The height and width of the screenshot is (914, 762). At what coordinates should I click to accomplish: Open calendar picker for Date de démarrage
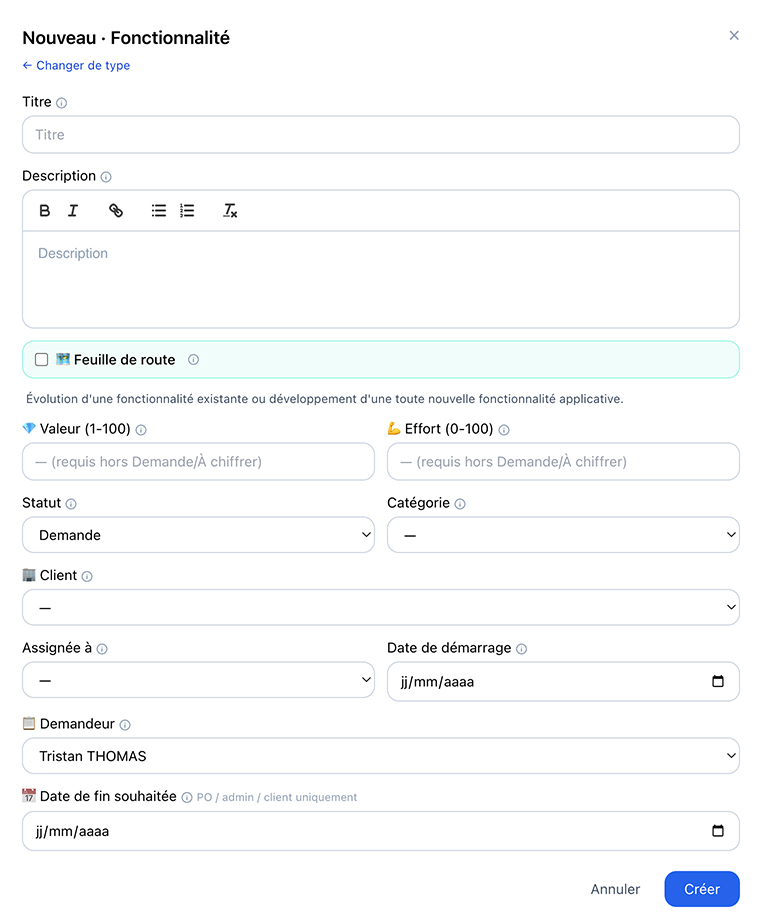718,681
